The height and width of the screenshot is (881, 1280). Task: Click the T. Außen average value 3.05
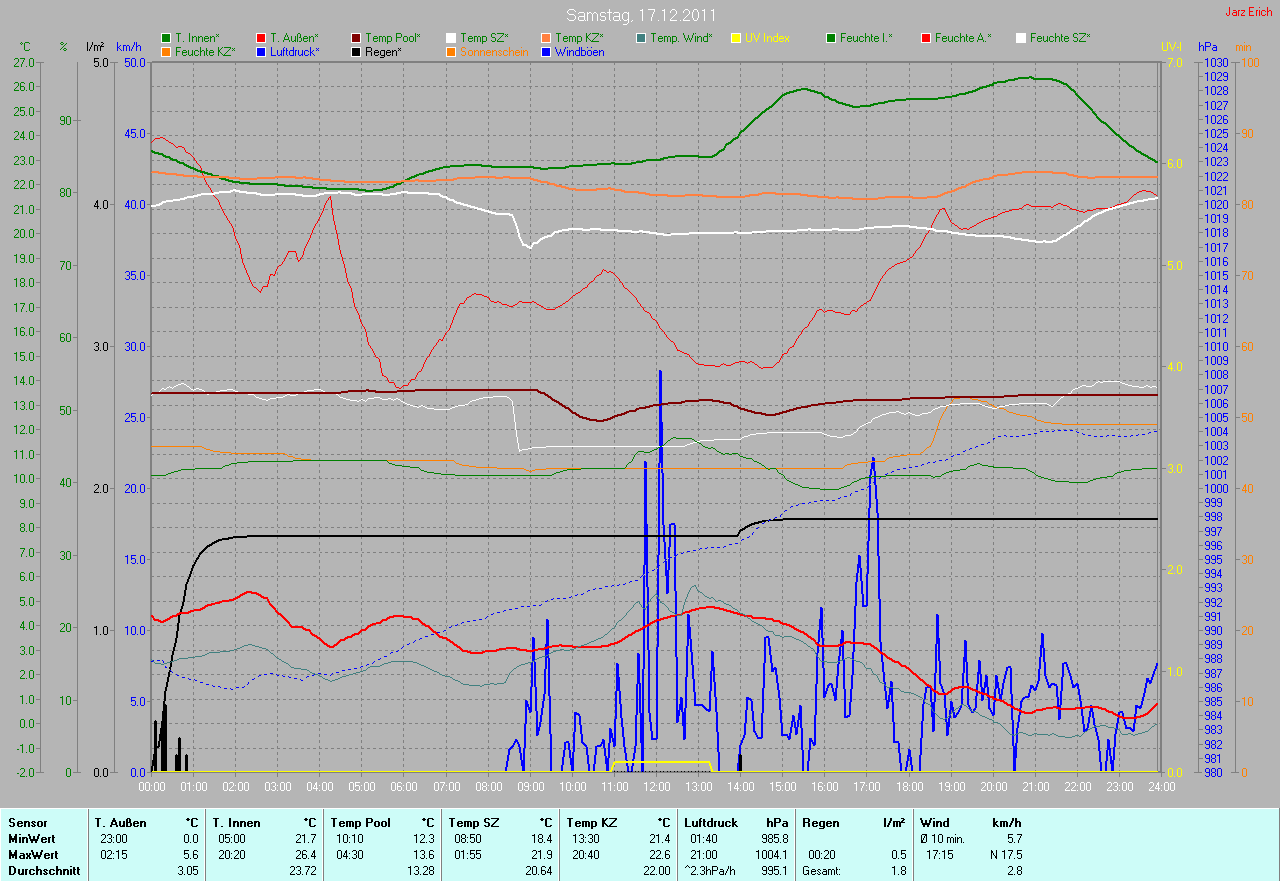click(x=186, y=871)
